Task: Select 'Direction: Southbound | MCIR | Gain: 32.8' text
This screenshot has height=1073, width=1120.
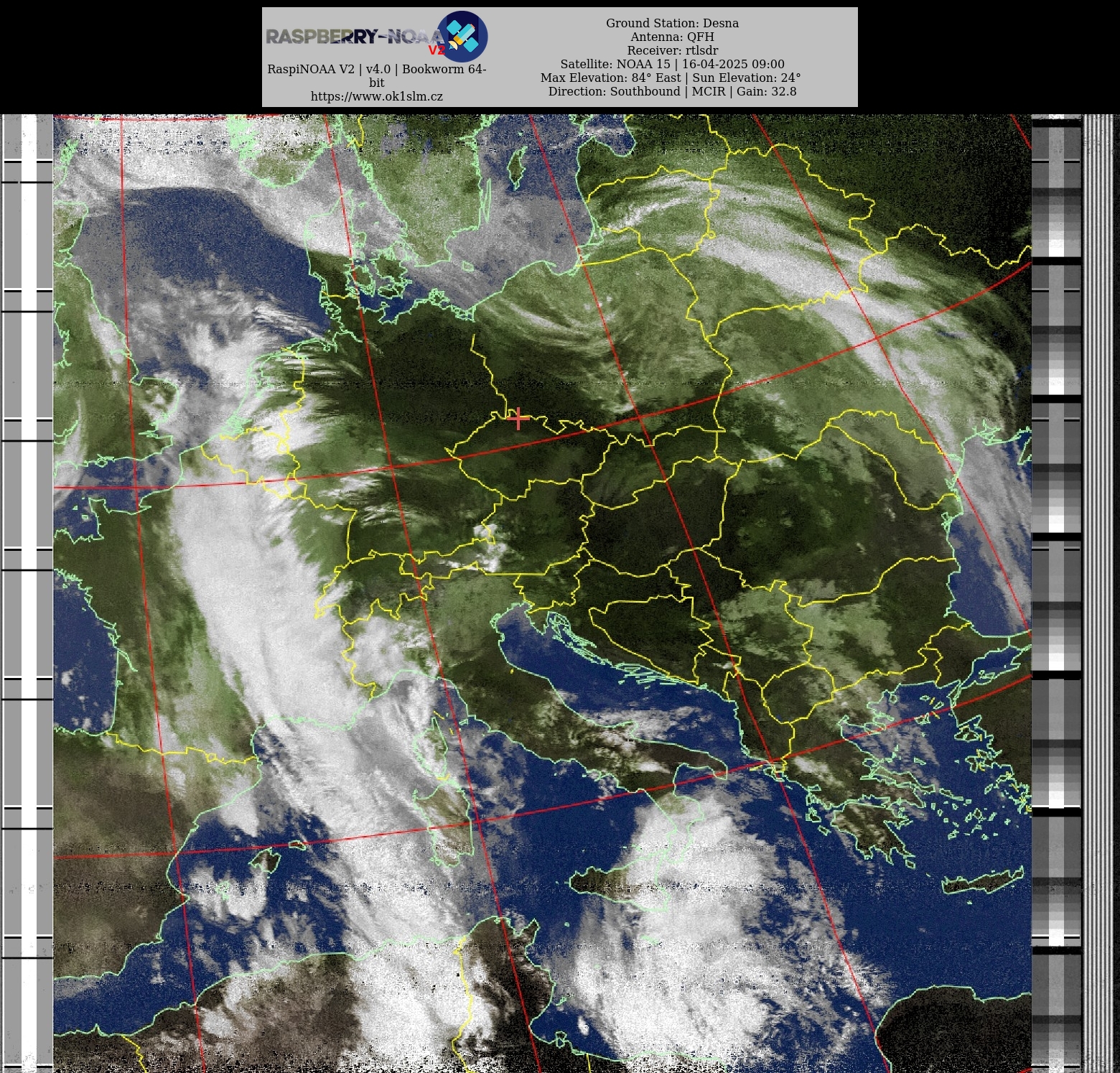Action: 672,91
